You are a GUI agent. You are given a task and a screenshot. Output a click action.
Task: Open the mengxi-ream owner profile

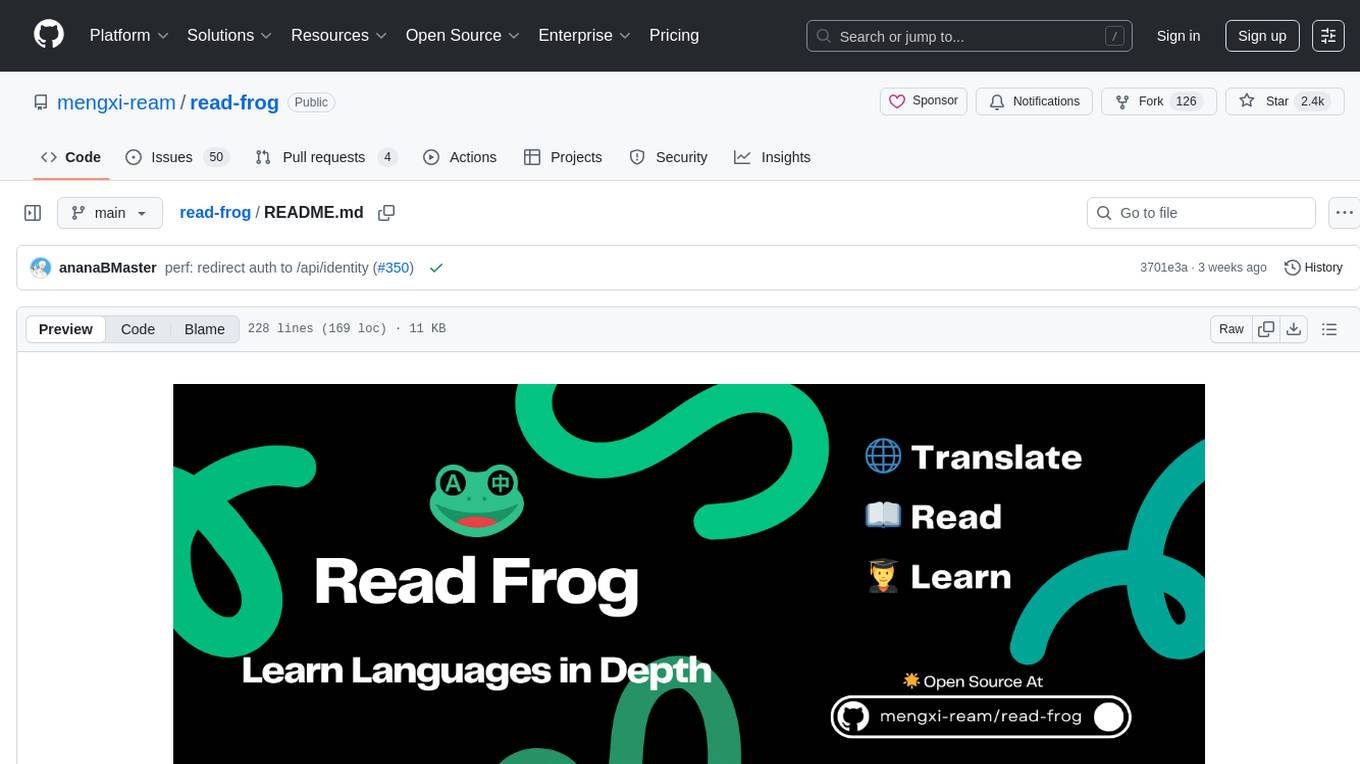(x=116, y=102)
